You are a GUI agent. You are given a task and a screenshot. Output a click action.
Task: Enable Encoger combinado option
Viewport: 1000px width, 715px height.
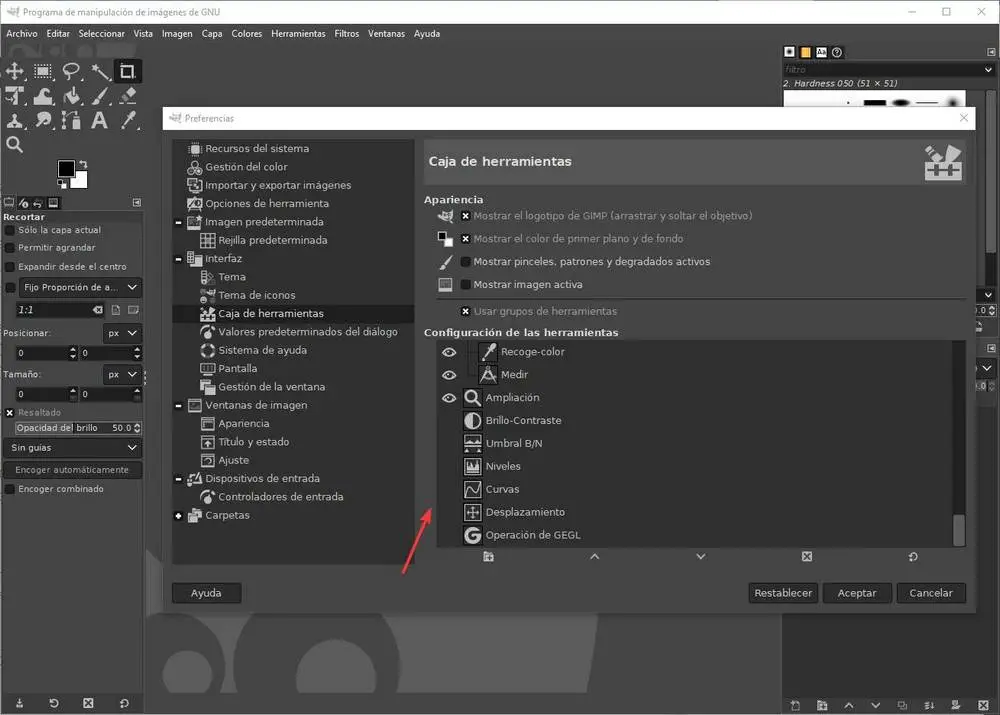point(10,490)
